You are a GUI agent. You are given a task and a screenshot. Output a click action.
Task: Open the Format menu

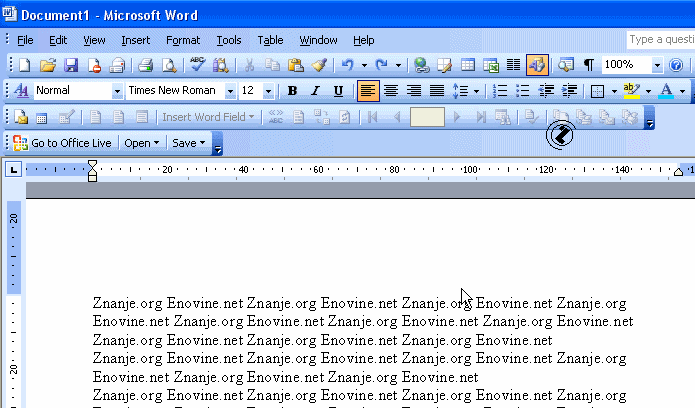click(183, 40)
